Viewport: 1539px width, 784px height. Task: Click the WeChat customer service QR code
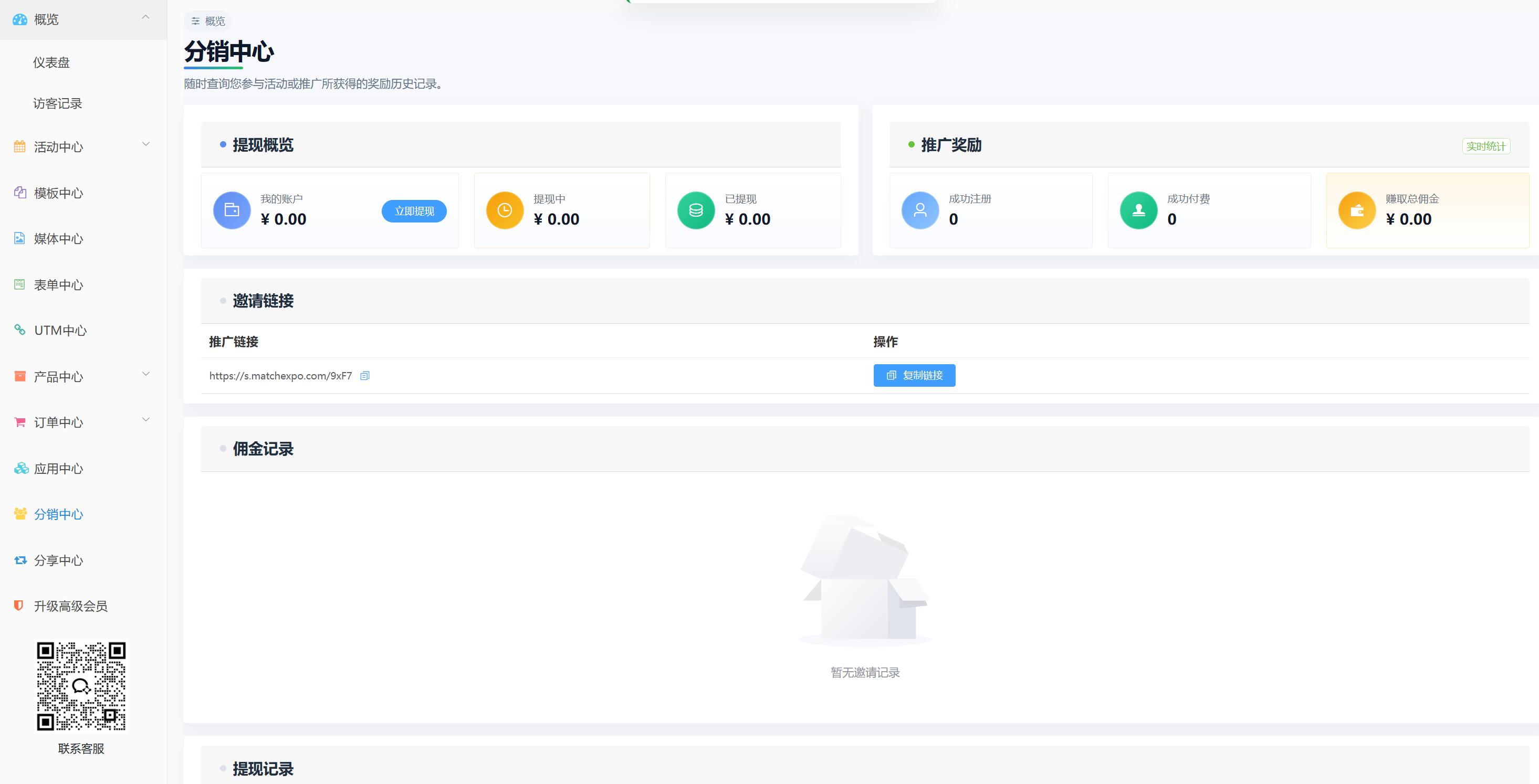click(x=81, y=686)
